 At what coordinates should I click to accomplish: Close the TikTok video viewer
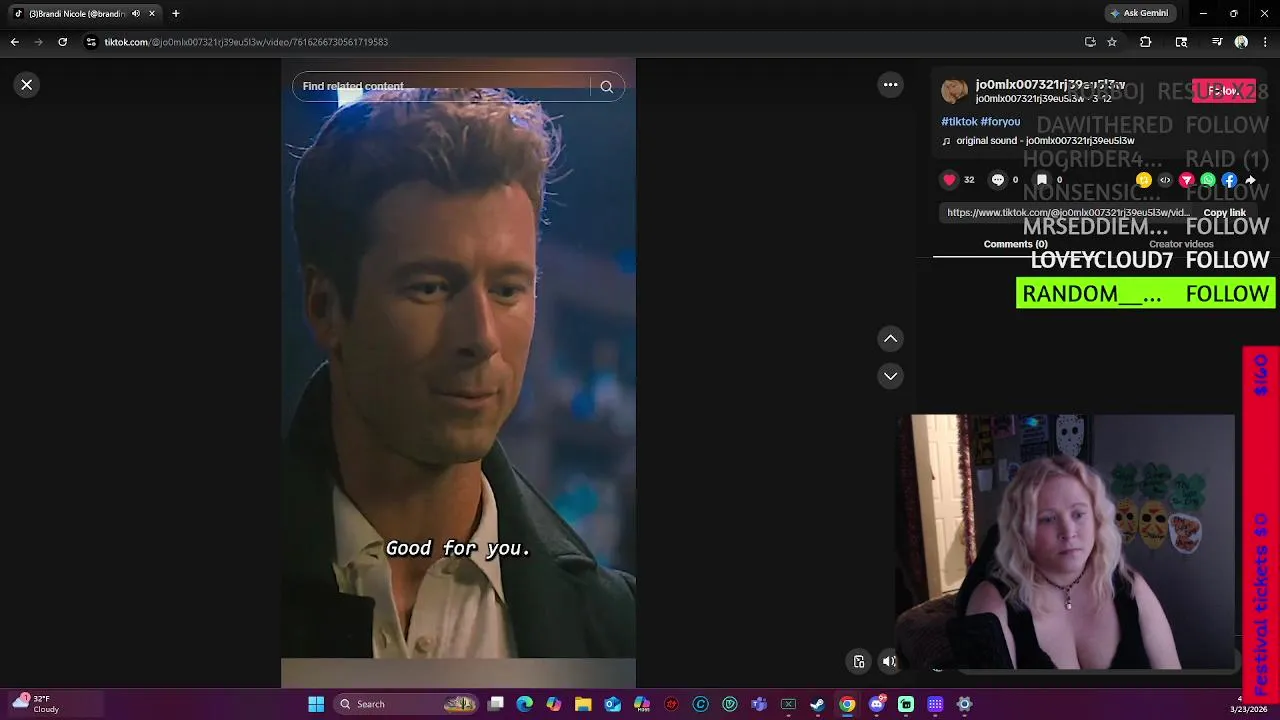[x=27, y=85]
